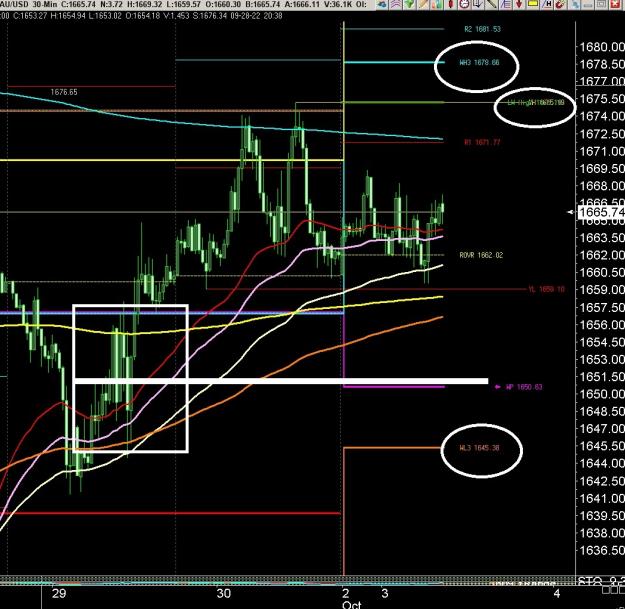Click the red down arrow icon
The image size is (625, 609).
click(519, 4)
